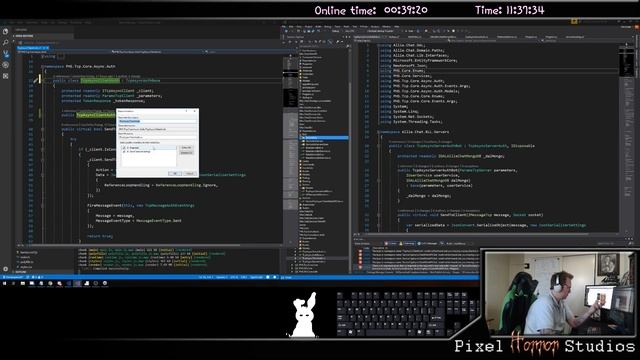Click the Select All button in the dialog
This screenshot has width=640, height=360.
(186, 147)
